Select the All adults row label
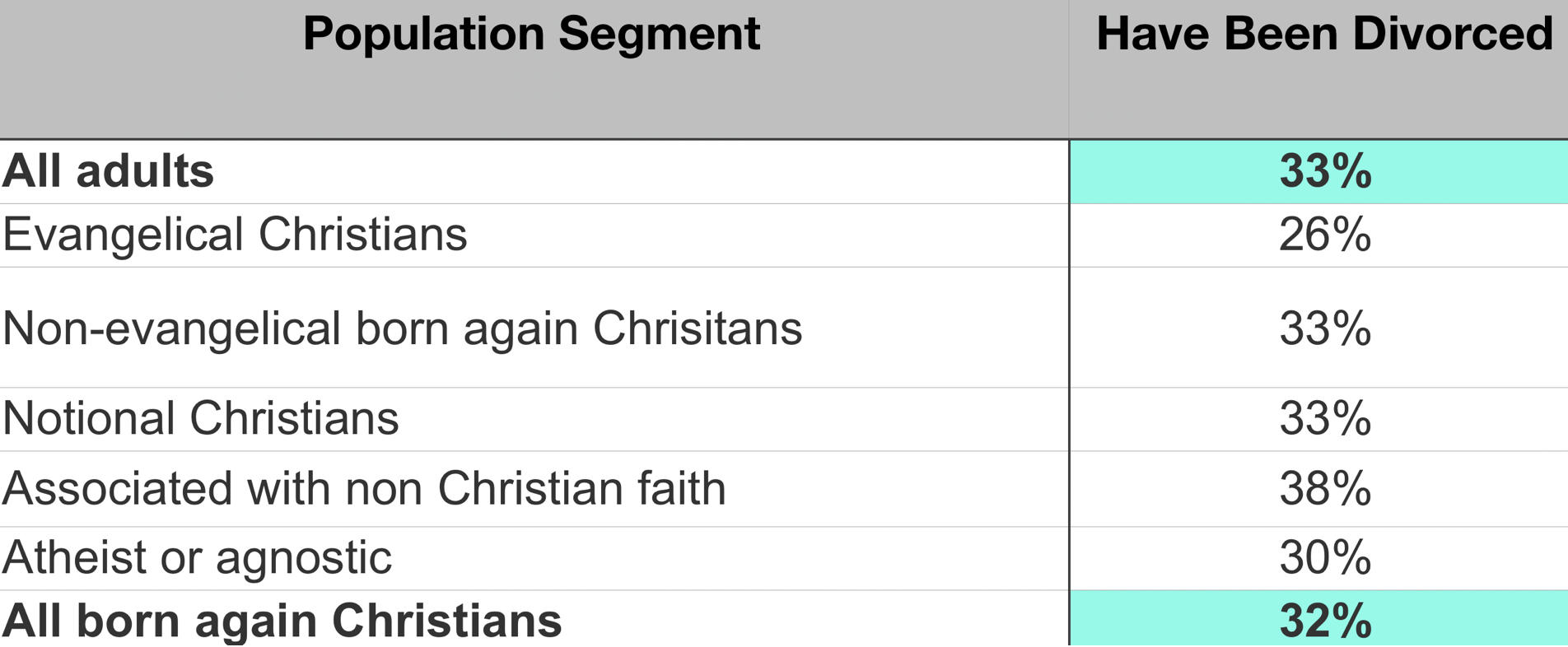 (x=108, y=171)
